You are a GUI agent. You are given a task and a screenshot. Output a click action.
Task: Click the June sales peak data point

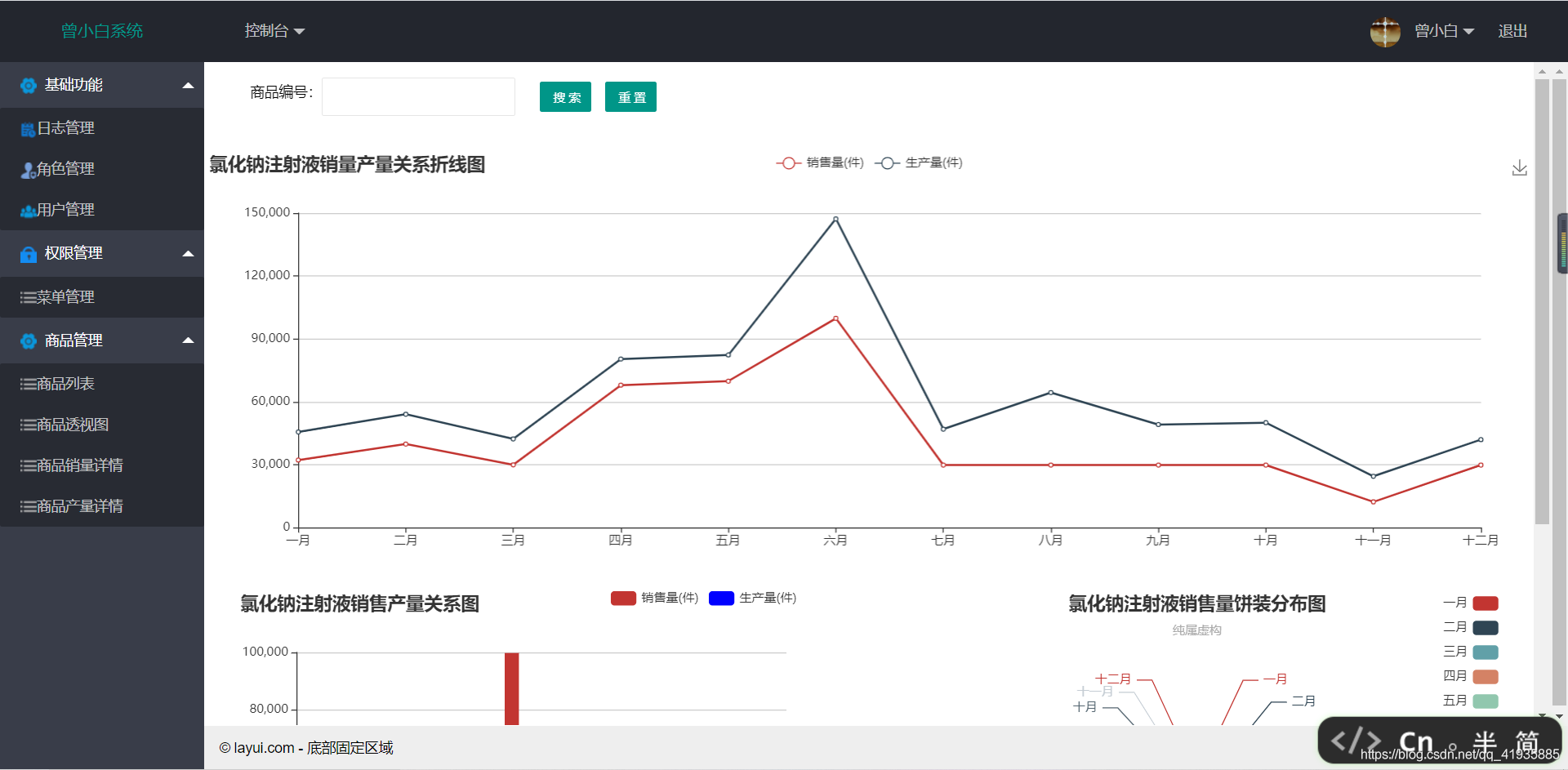835,318
